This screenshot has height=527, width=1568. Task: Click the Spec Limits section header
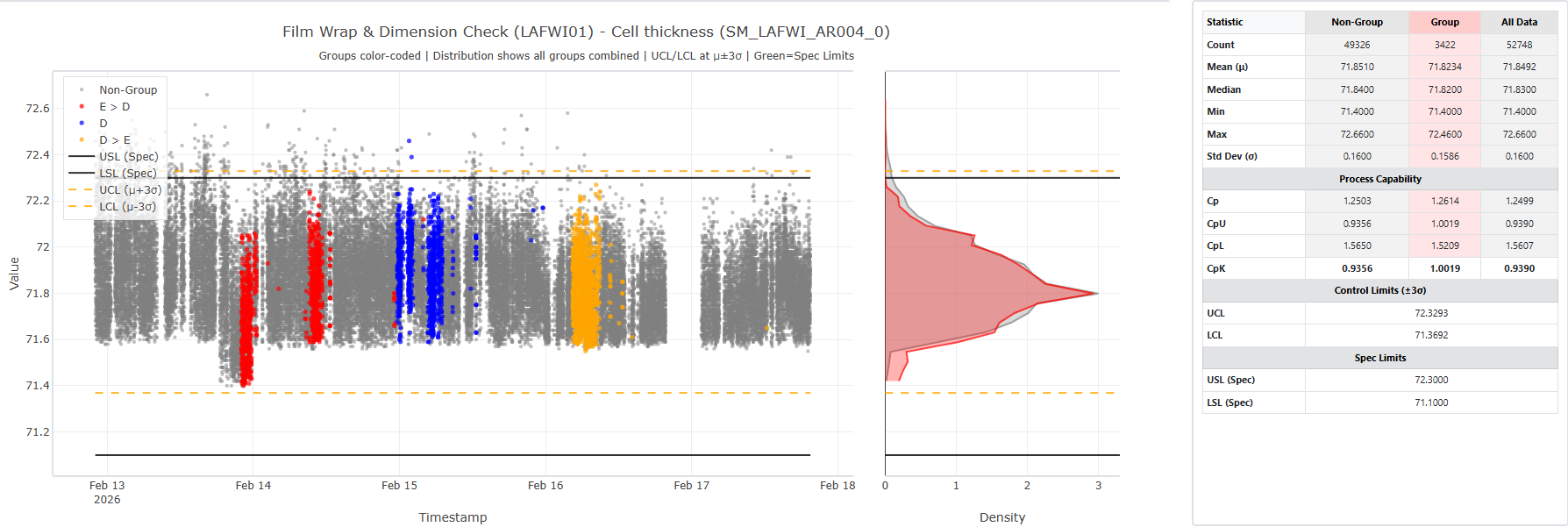pos(1379,358)
